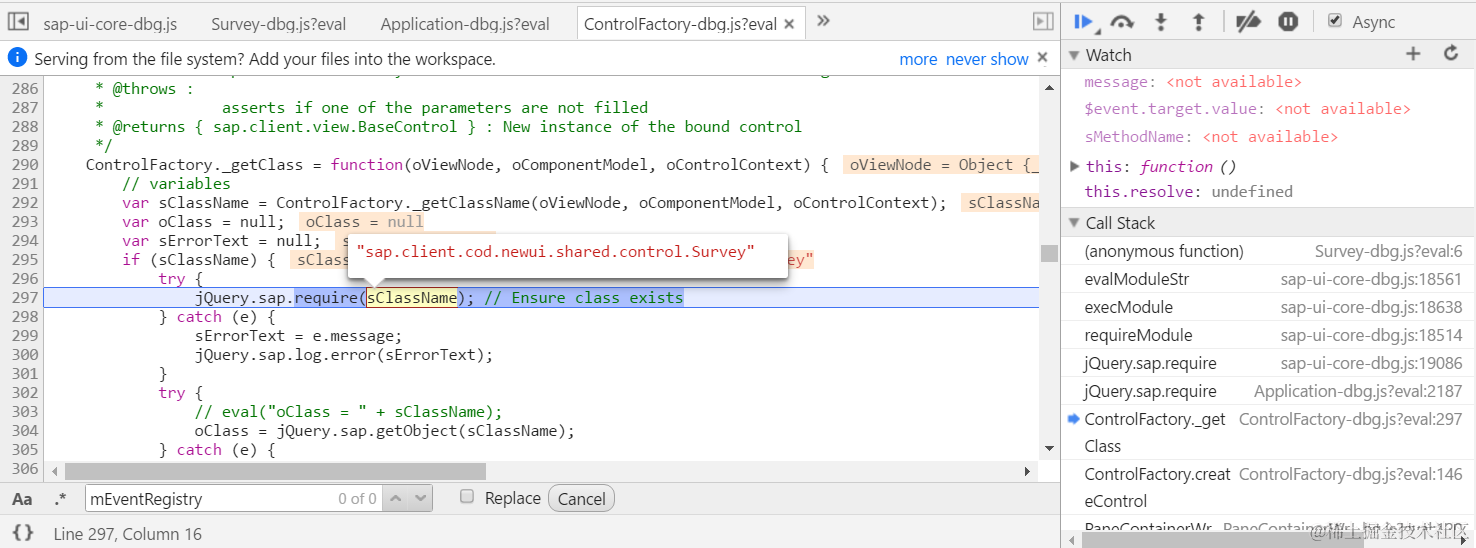This screenshot has width=1476, height=548.
Task: Click 'Line 297, Column 16' status text
Action: [128, 534]
